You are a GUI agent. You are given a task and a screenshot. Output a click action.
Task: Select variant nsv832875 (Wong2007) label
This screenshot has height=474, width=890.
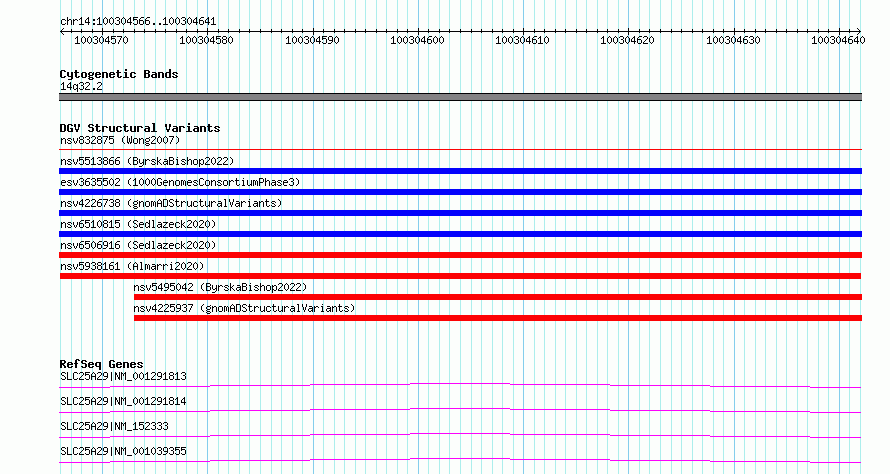[120, 140]
